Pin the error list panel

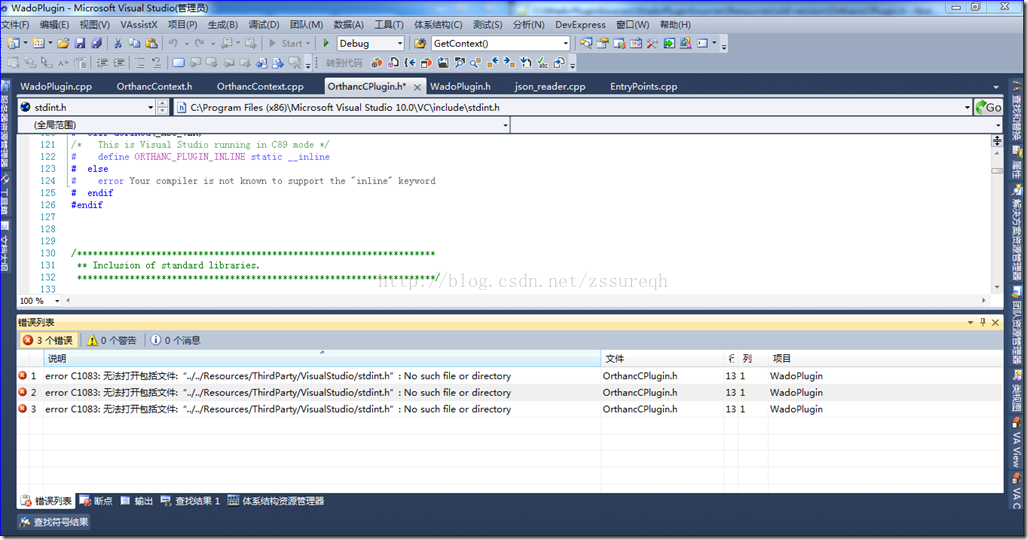(983, 322)
